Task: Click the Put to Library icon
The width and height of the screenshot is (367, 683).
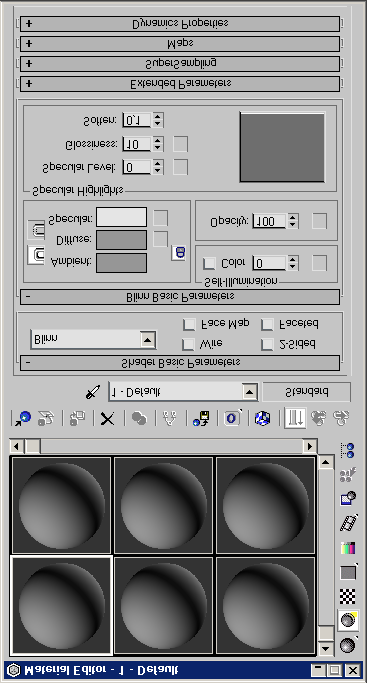Action: [201, 419]
